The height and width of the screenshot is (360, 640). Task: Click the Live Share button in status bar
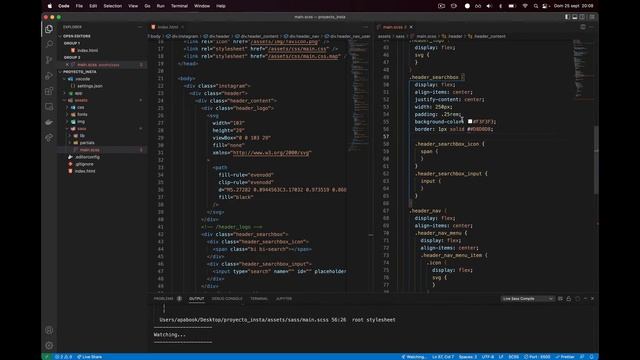pyautogui.click(x=90, y=357)
